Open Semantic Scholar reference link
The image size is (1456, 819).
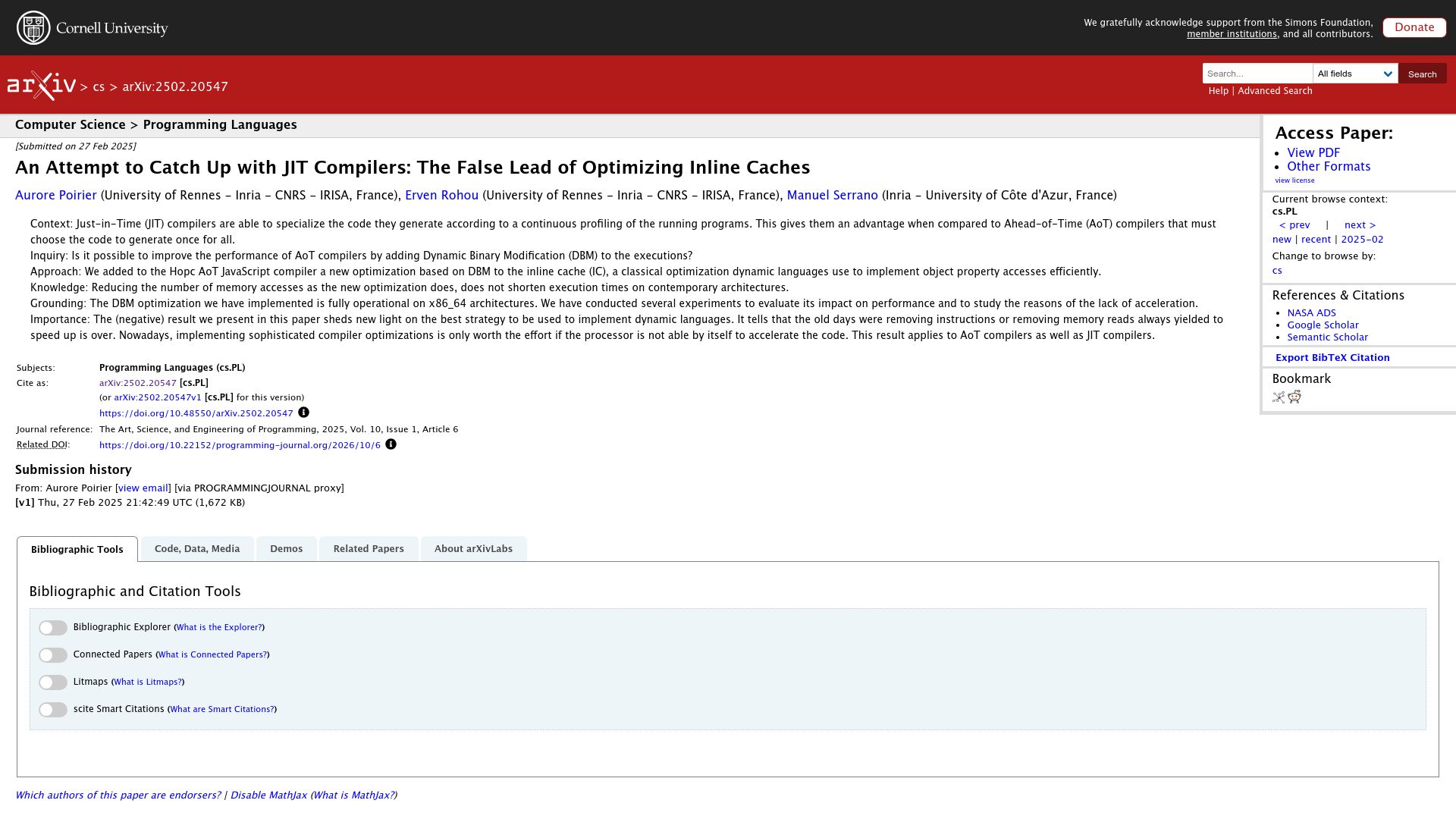pyautogui.click(x=1327, y=337)
